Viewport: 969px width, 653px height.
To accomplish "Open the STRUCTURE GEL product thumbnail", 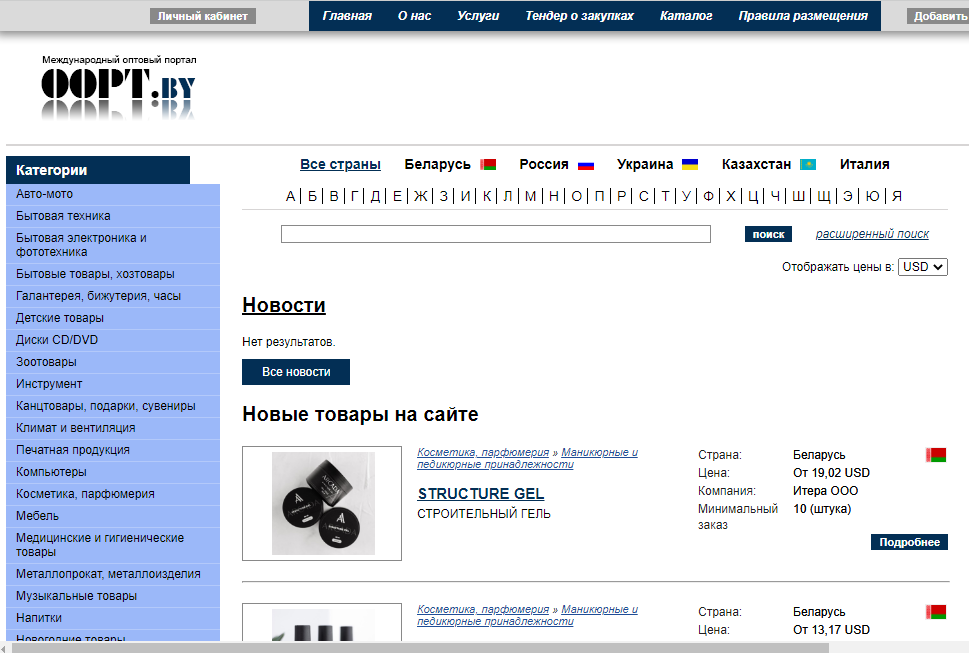I will point(322,503).
